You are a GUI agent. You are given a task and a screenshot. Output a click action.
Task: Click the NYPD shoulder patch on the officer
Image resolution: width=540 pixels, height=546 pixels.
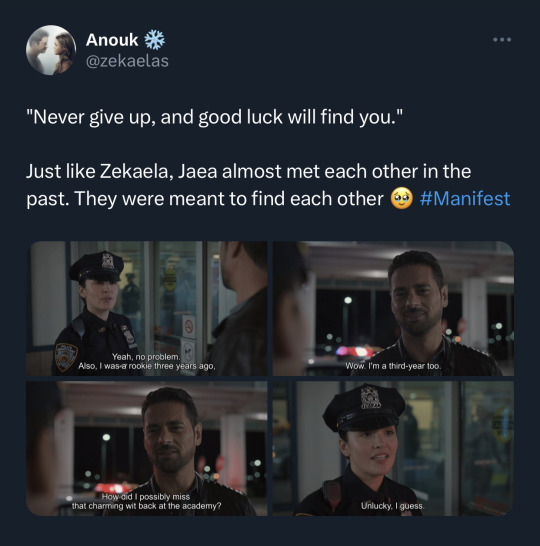tap(65, 357)
